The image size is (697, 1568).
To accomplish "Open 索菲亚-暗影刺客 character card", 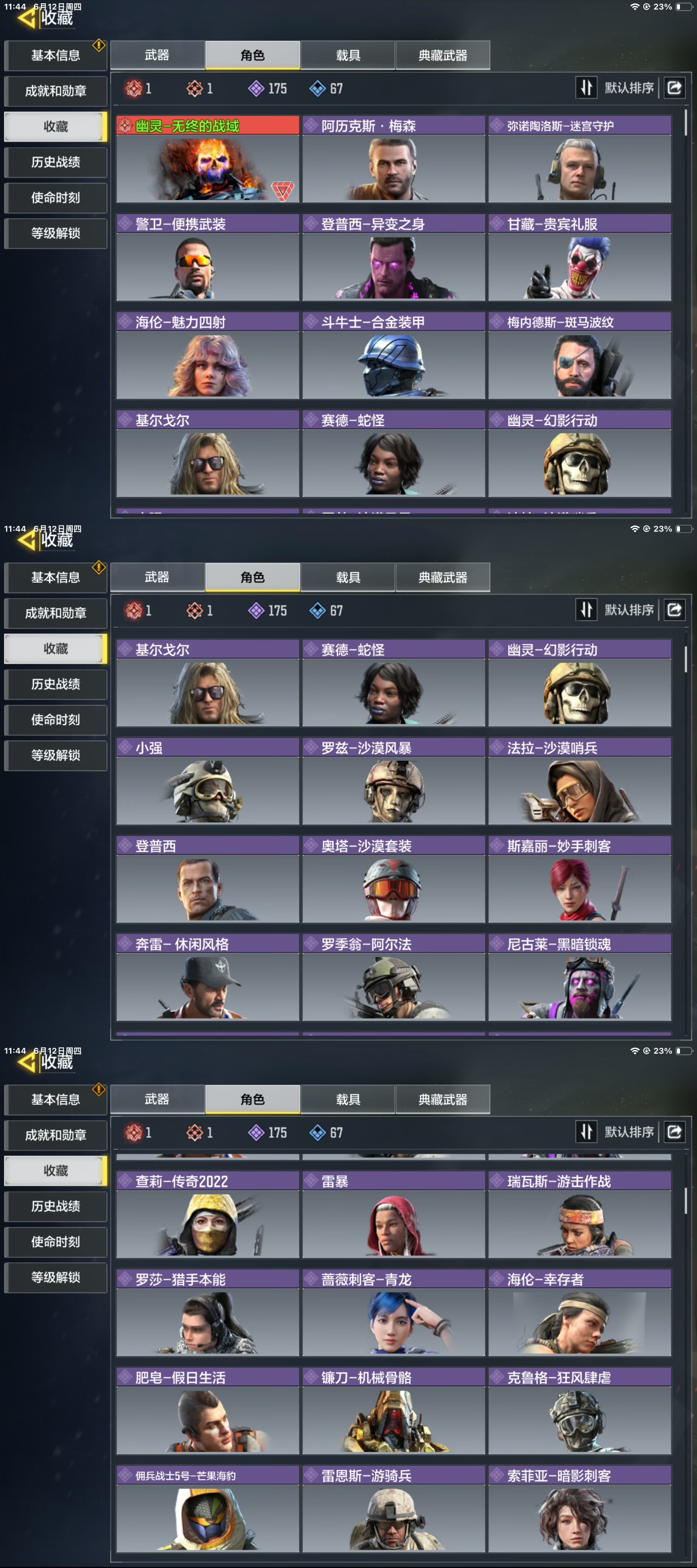I will (579, 1509).
